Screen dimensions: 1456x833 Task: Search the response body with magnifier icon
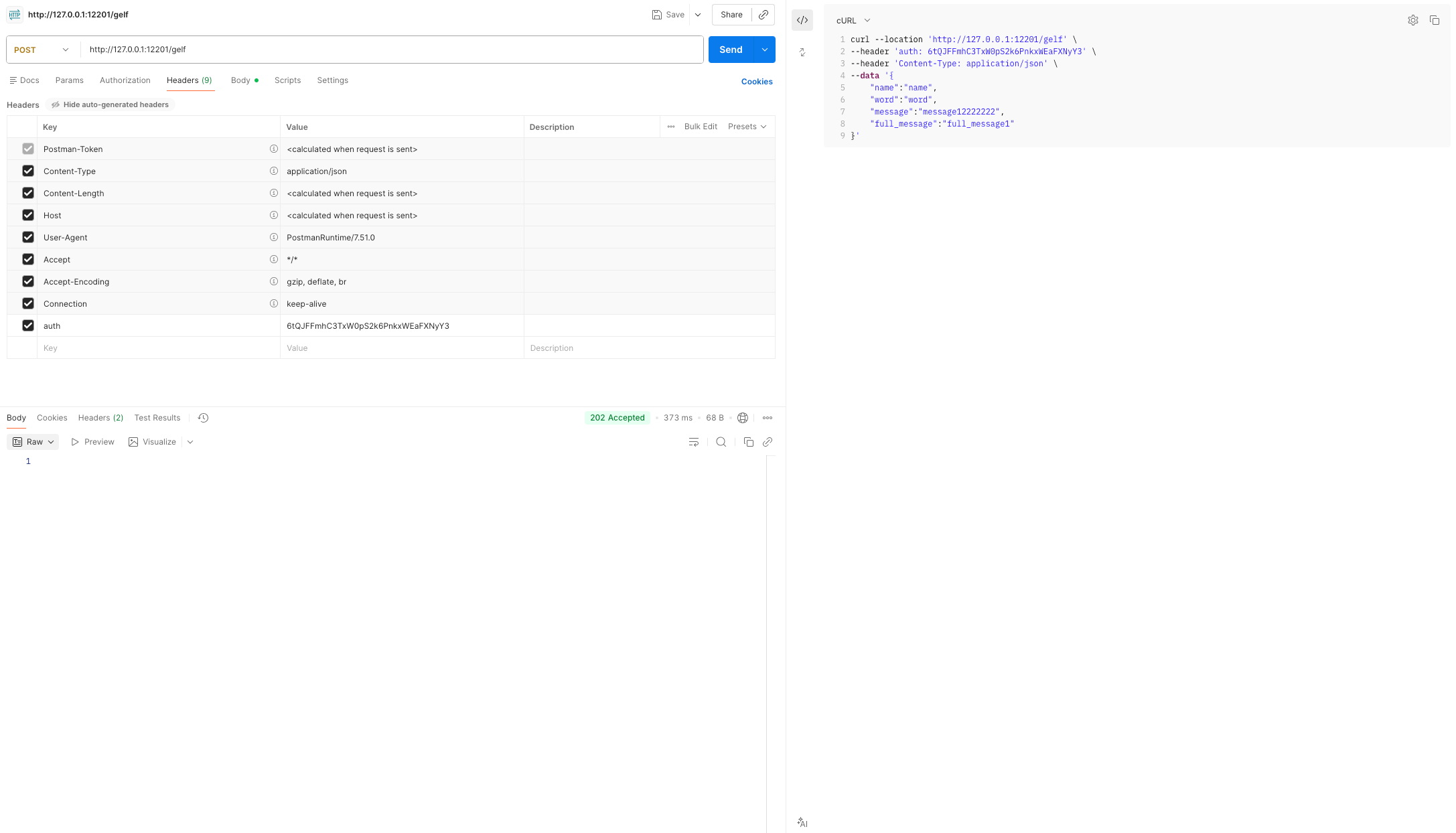[721, 442]
